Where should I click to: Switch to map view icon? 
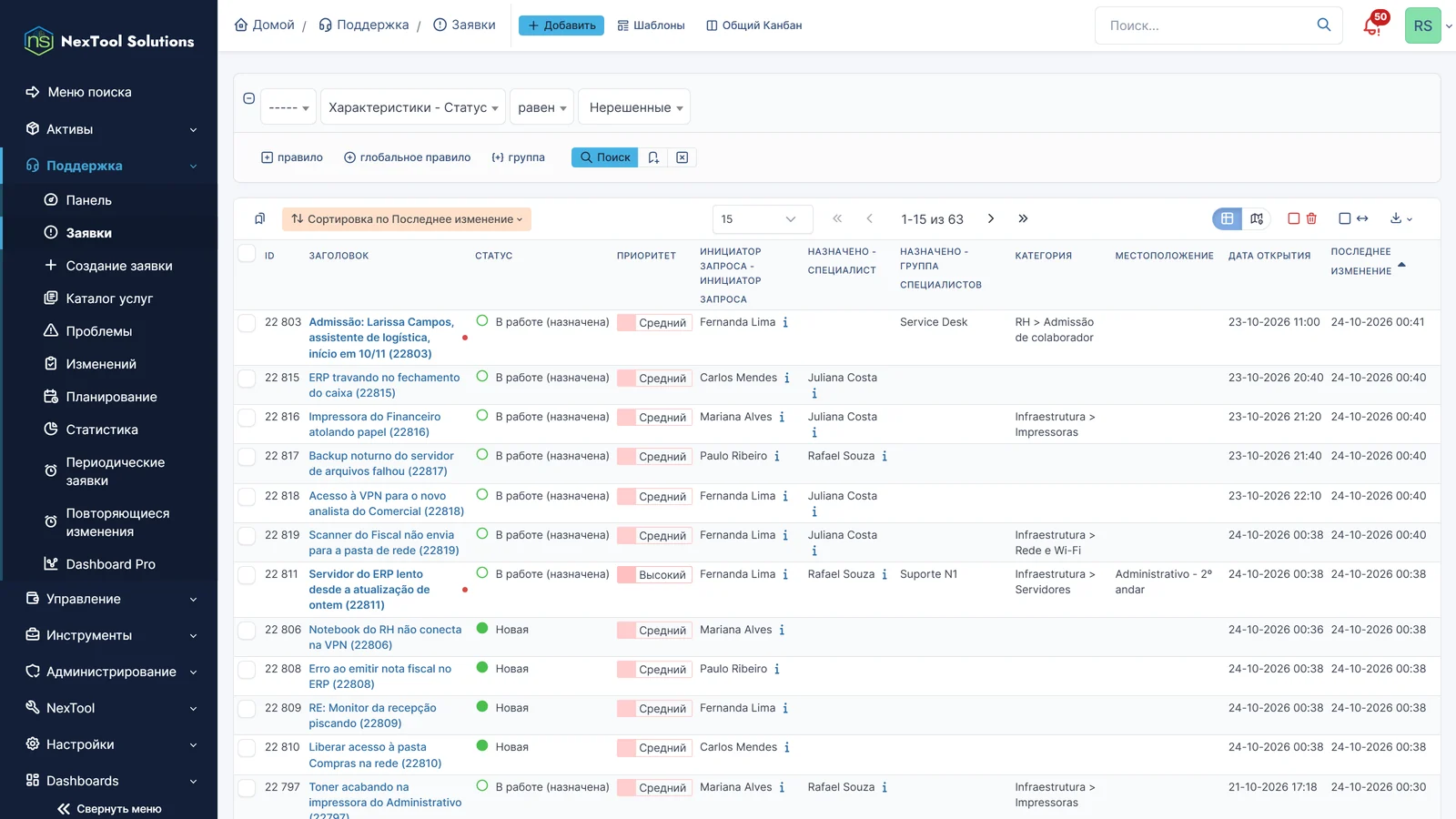coord(1257,218)
